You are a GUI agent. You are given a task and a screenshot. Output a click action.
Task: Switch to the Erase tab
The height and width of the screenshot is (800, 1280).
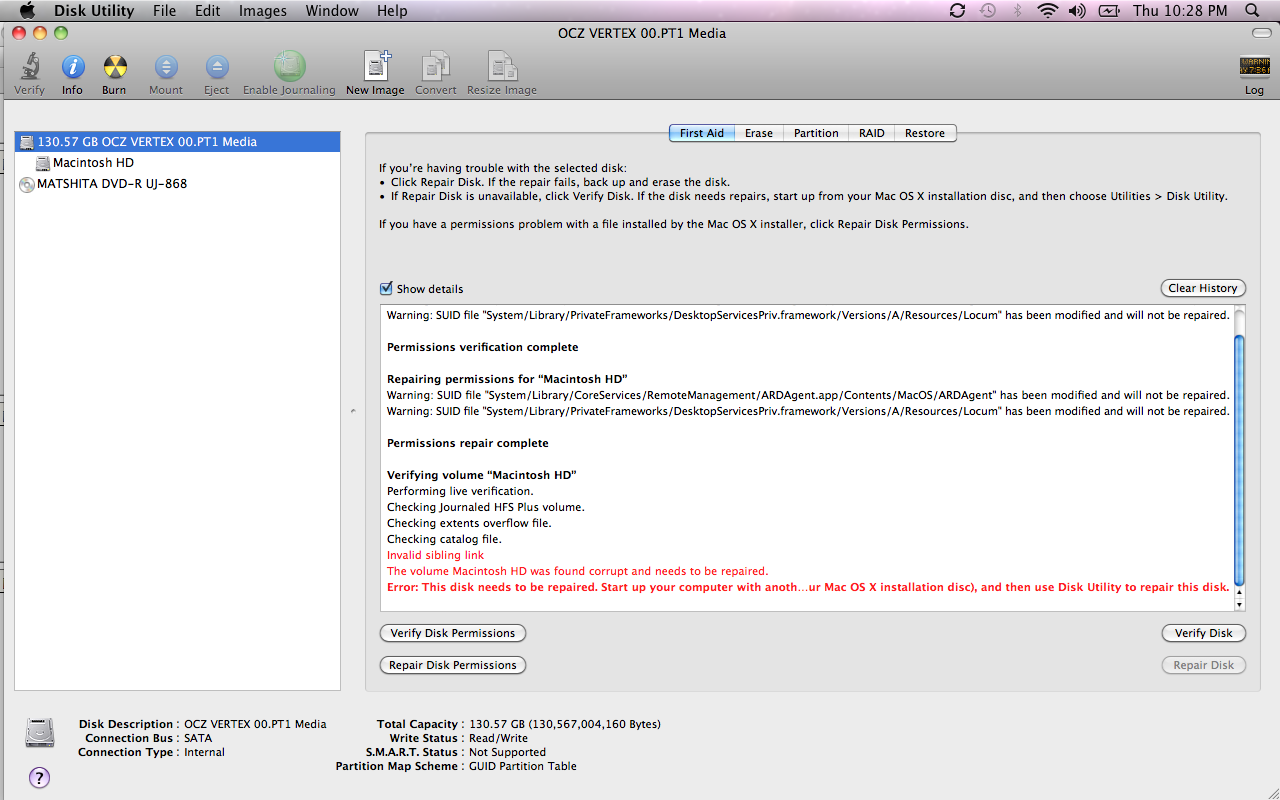(x=759, y=133)
